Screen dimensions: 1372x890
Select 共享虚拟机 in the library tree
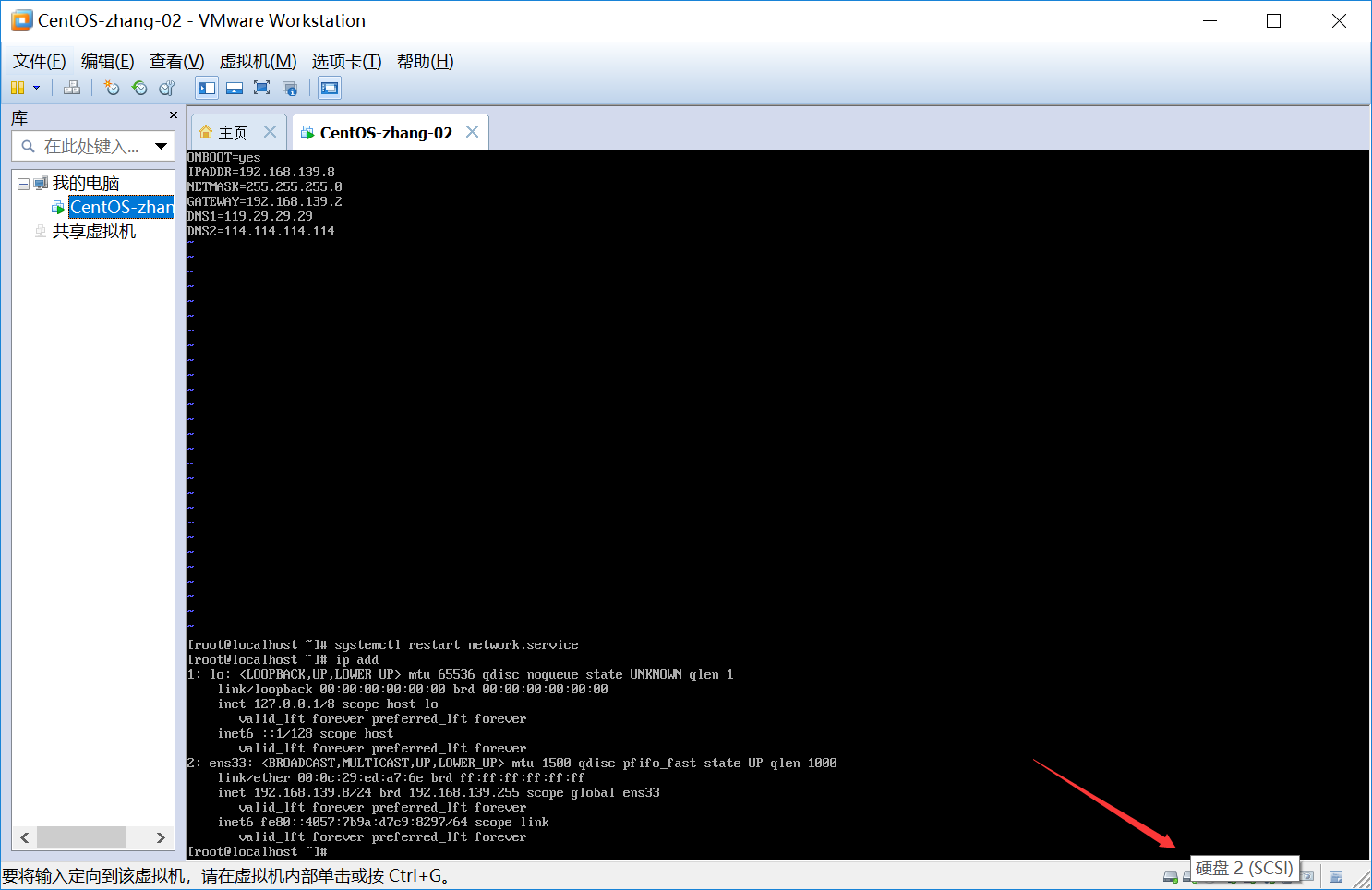pos(94,231)
